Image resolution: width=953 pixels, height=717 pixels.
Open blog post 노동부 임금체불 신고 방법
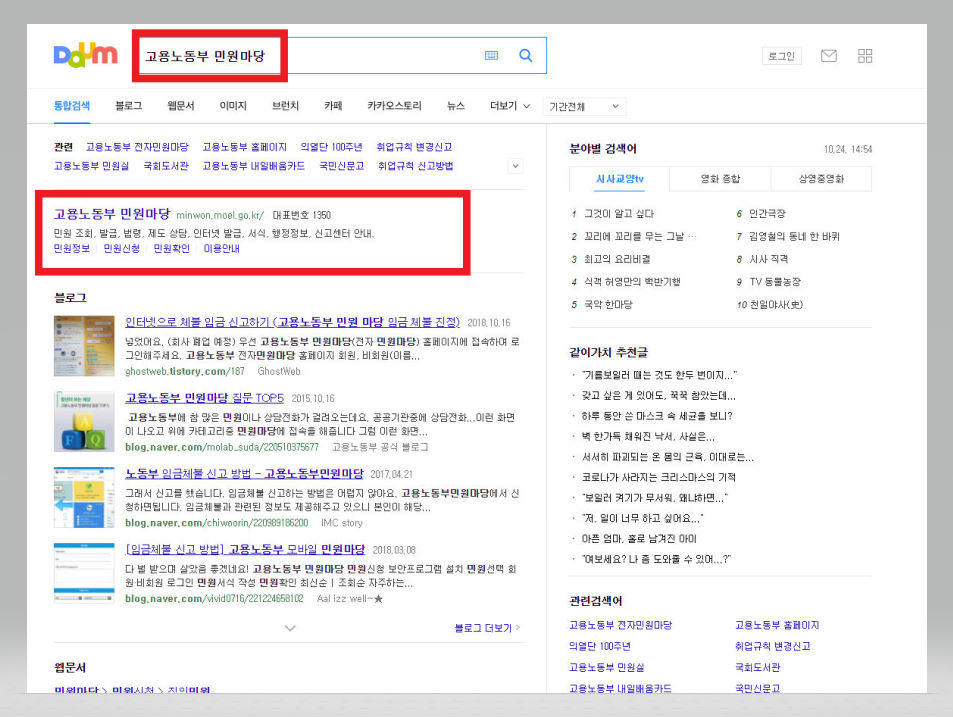(244, 473)
